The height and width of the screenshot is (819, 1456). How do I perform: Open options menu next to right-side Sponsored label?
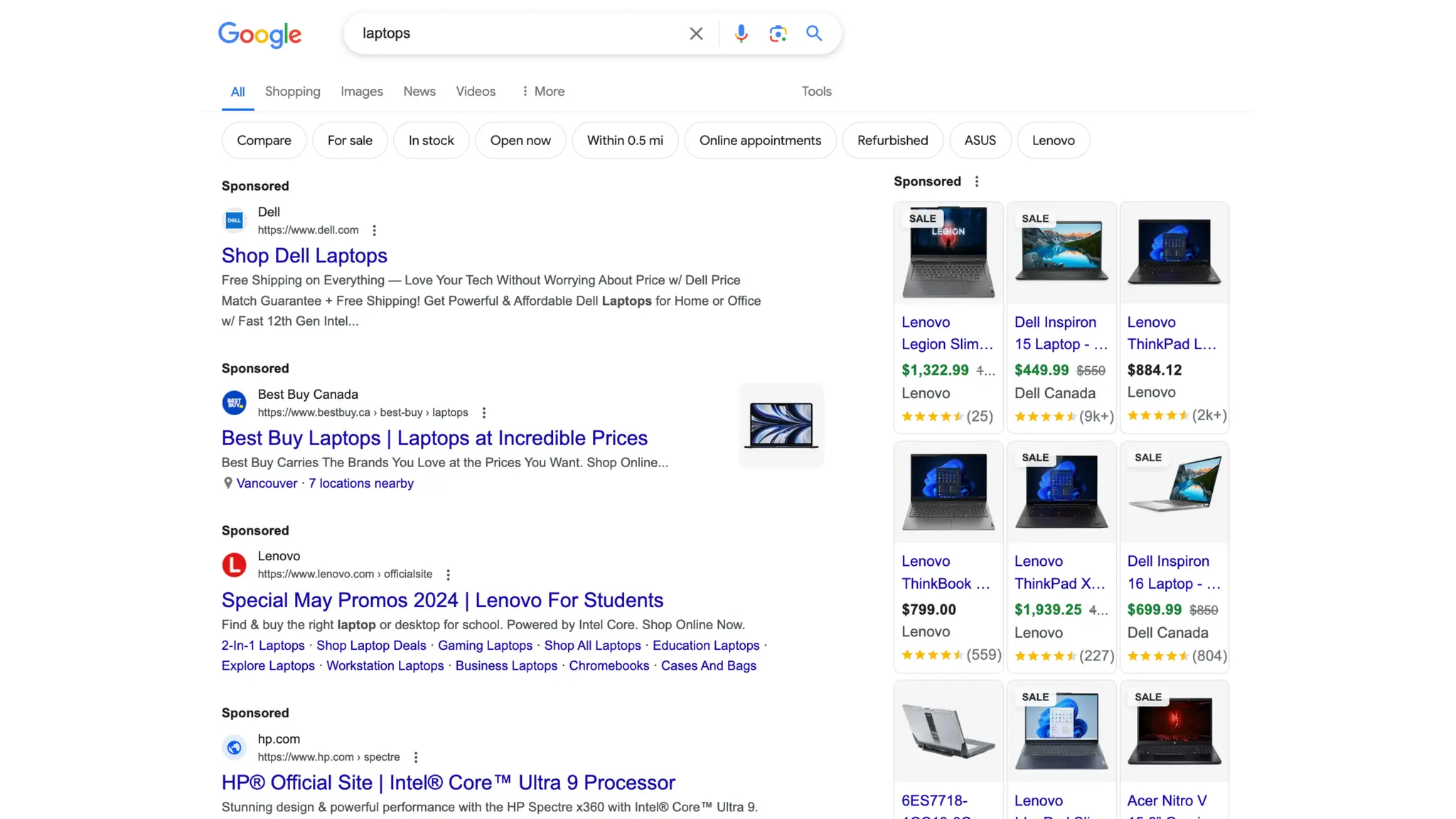(x=977, y=182)
